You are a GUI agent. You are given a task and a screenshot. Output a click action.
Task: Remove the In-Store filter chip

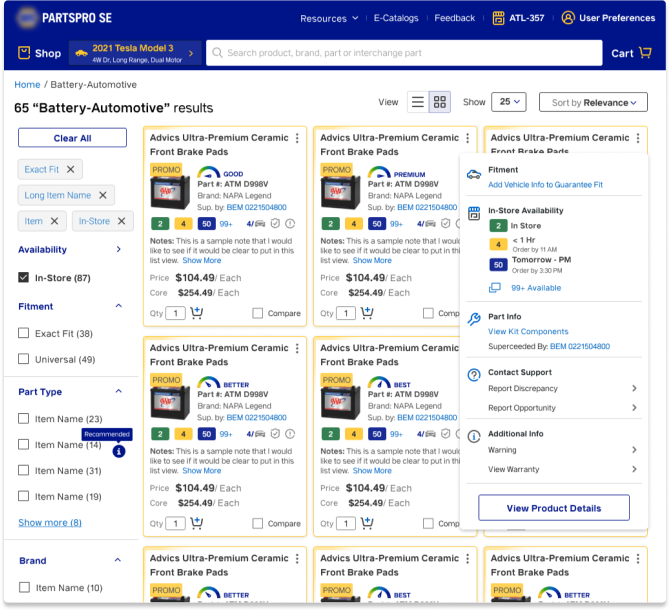click(122, 221)
